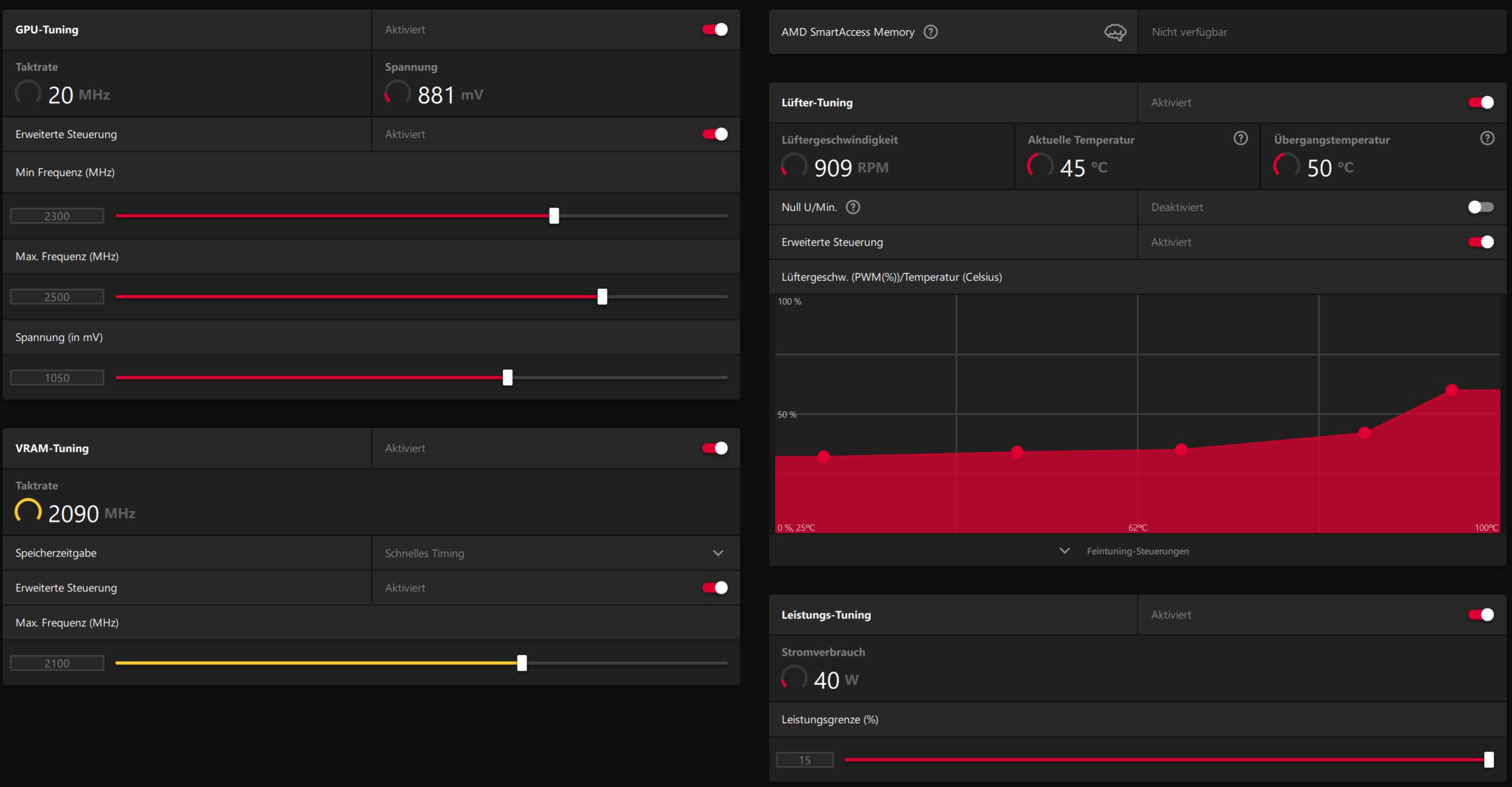Click the 62°C axis label on fan graph
This screenshot has height=787, width=1512.
coord(1138,527)
